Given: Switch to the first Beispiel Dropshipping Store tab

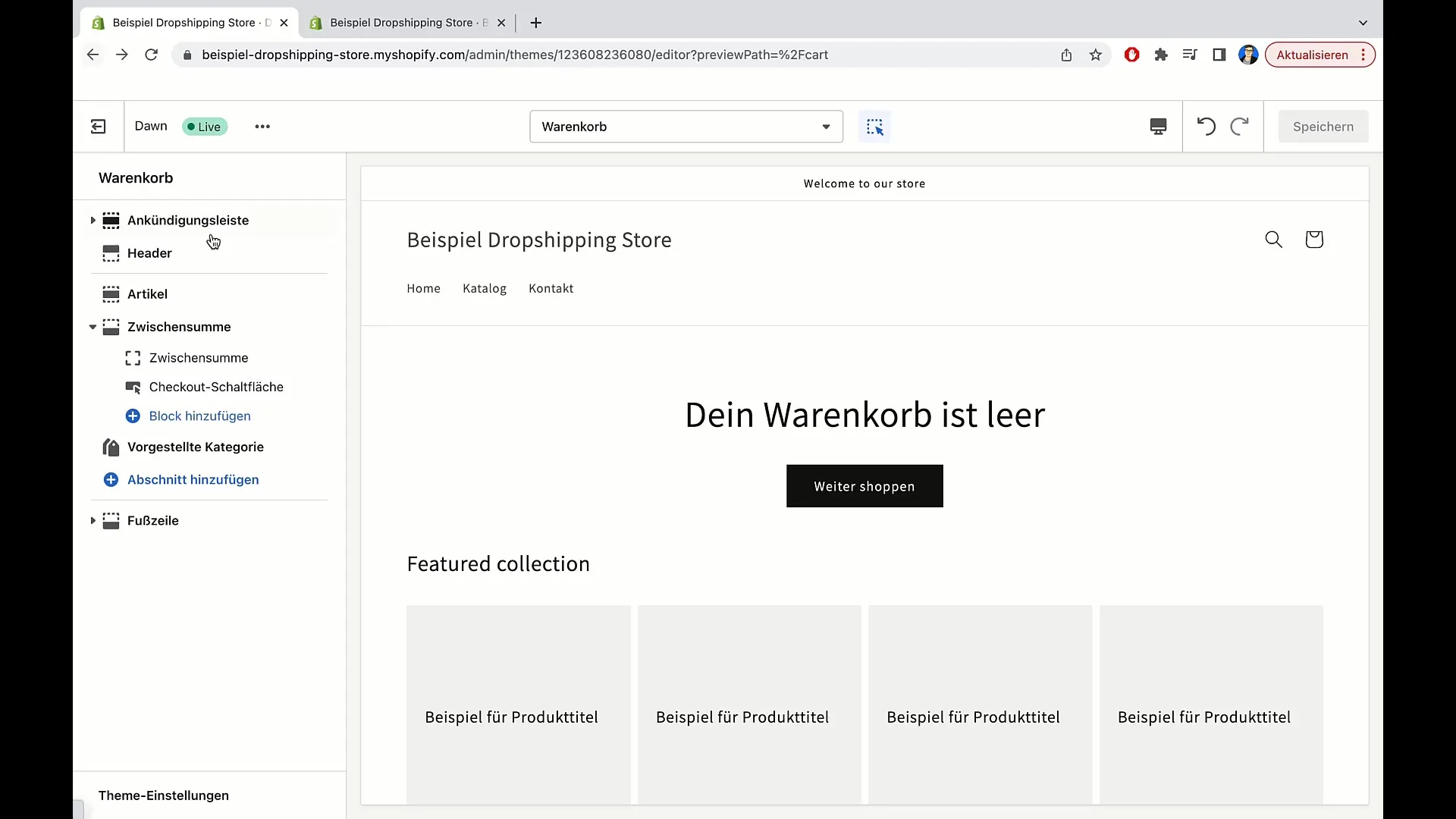Looking at the screenshot, I should (189, 23).
